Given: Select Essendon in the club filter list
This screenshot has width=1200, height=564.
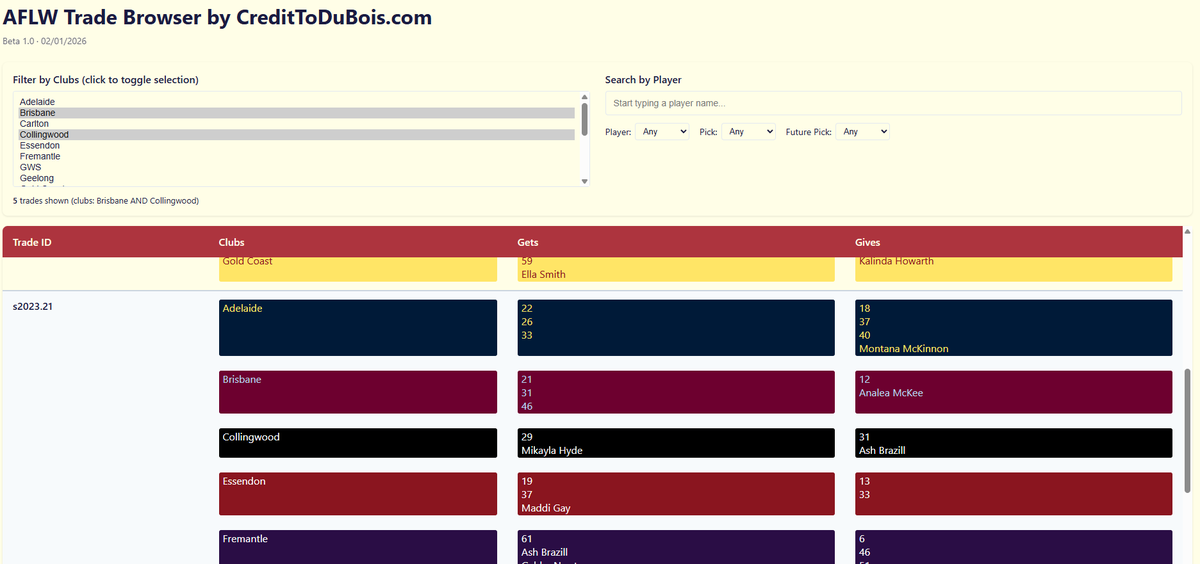Looking at the screenshot, I should 296,146.
